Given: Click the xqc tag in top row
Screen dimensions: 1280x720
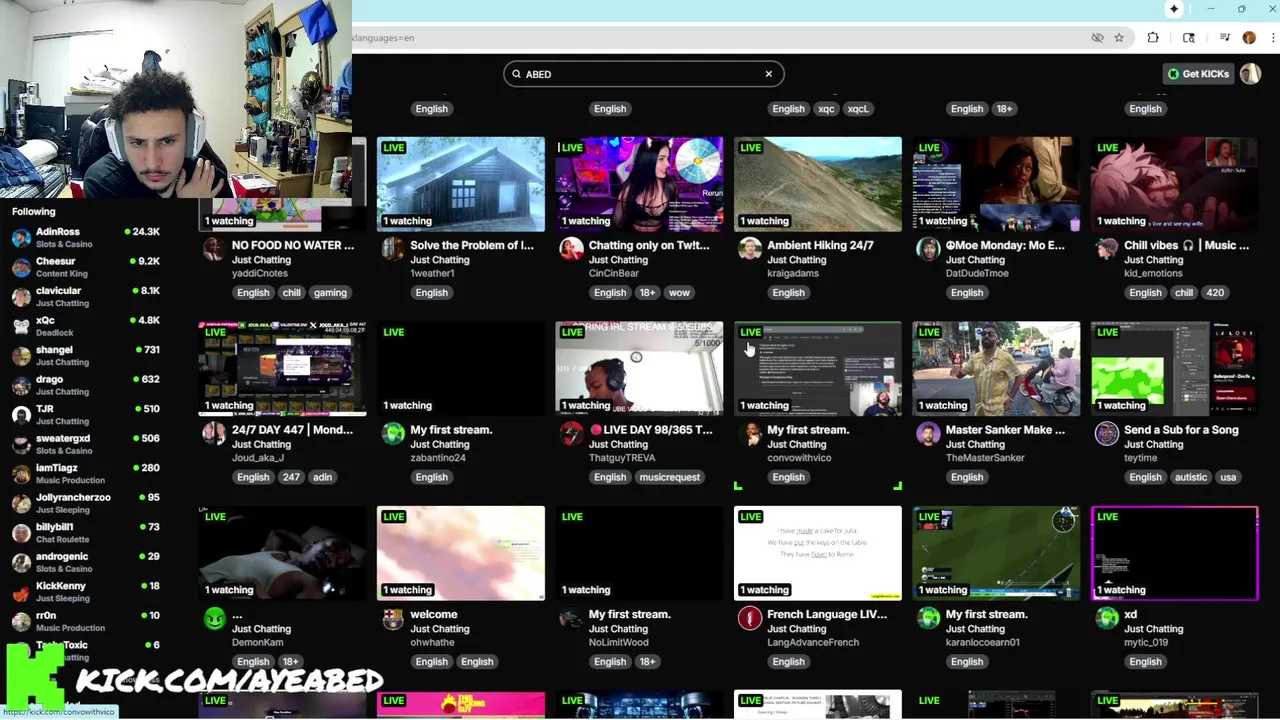Looking at the screenshot, I should [826, 109].
